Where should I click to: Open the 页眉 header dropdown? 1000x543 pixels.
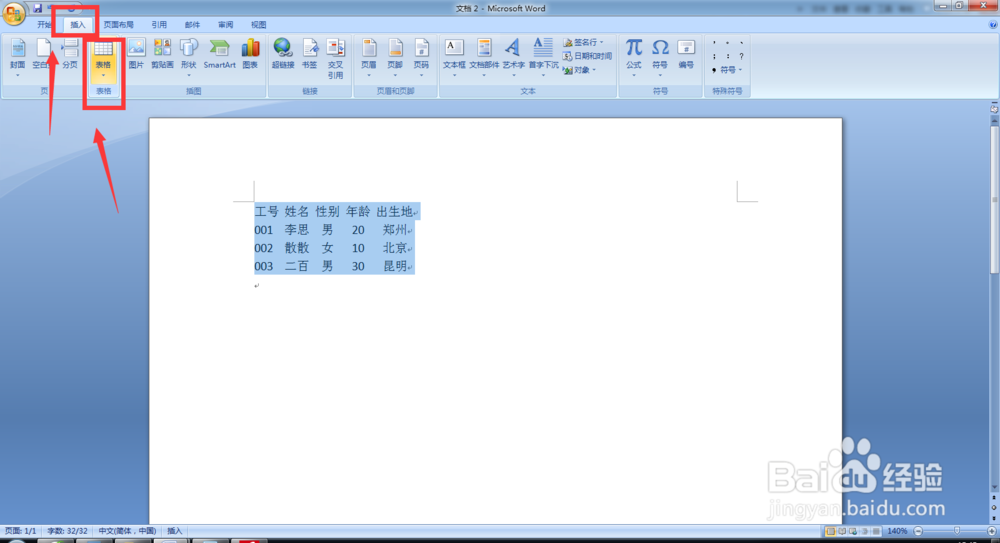(369, 58)
